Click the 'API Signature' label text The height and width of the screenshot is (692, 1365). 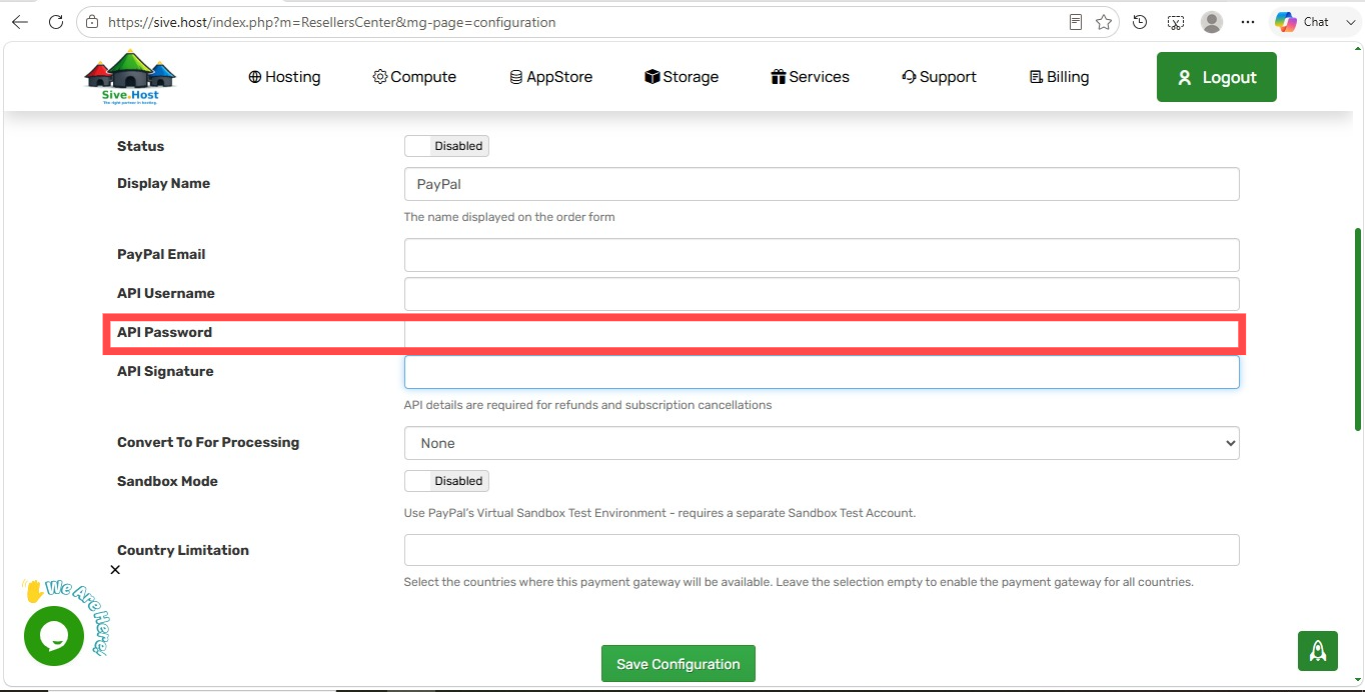click(165, 371)
